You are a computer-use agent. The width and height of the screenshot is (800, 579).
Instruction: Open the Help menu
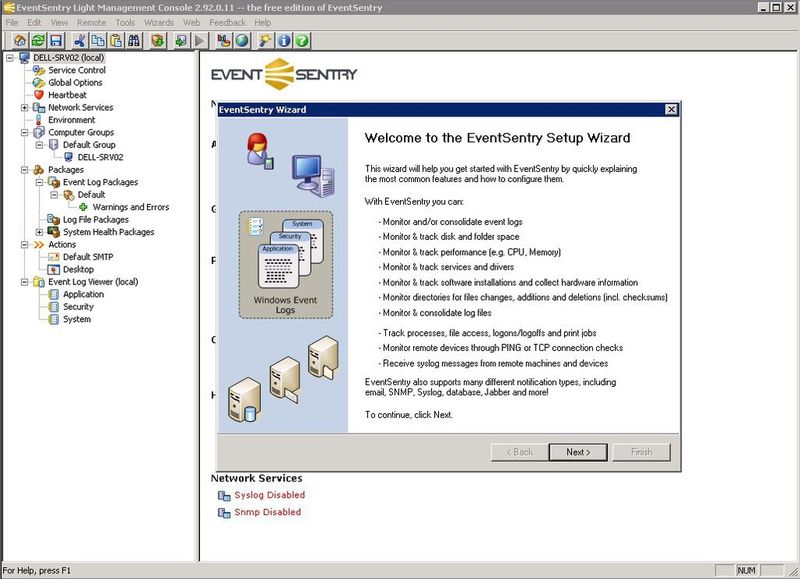click(263, 22)
